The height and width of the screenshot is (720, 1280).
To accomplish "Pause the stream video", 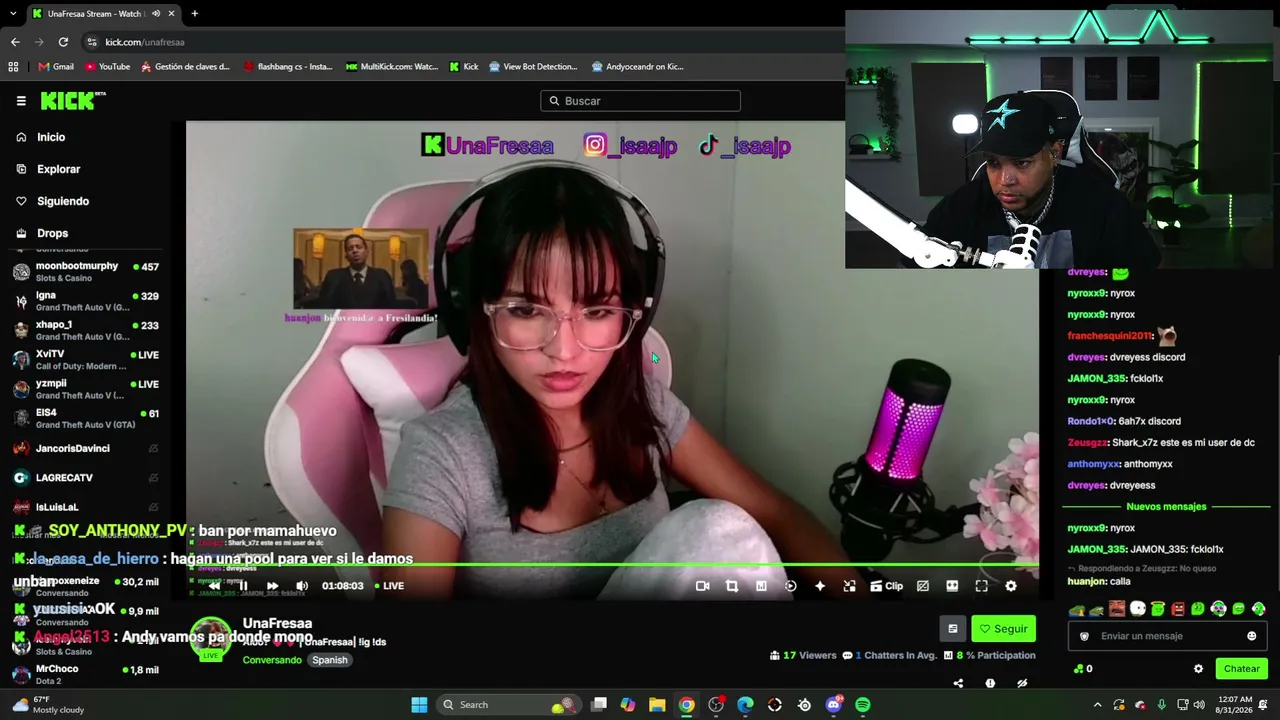I will click(243, 586).
